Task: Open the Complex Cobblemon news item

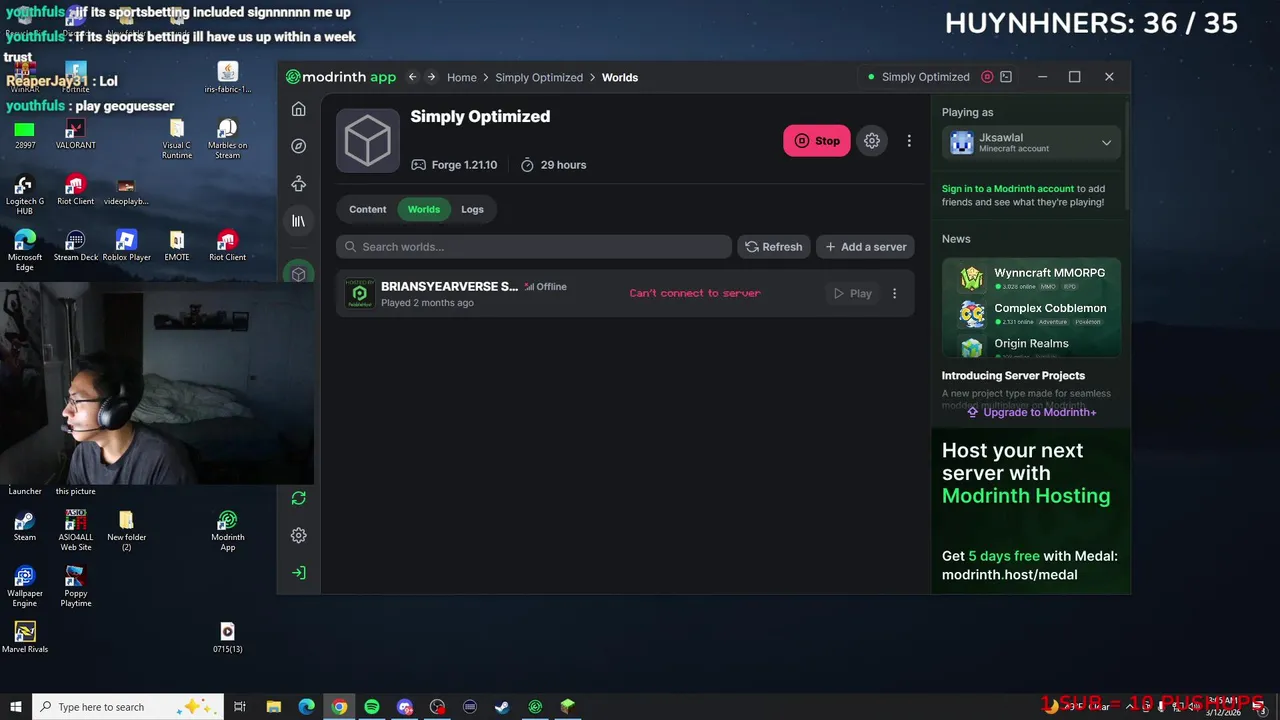Action: pos(1031,314)
